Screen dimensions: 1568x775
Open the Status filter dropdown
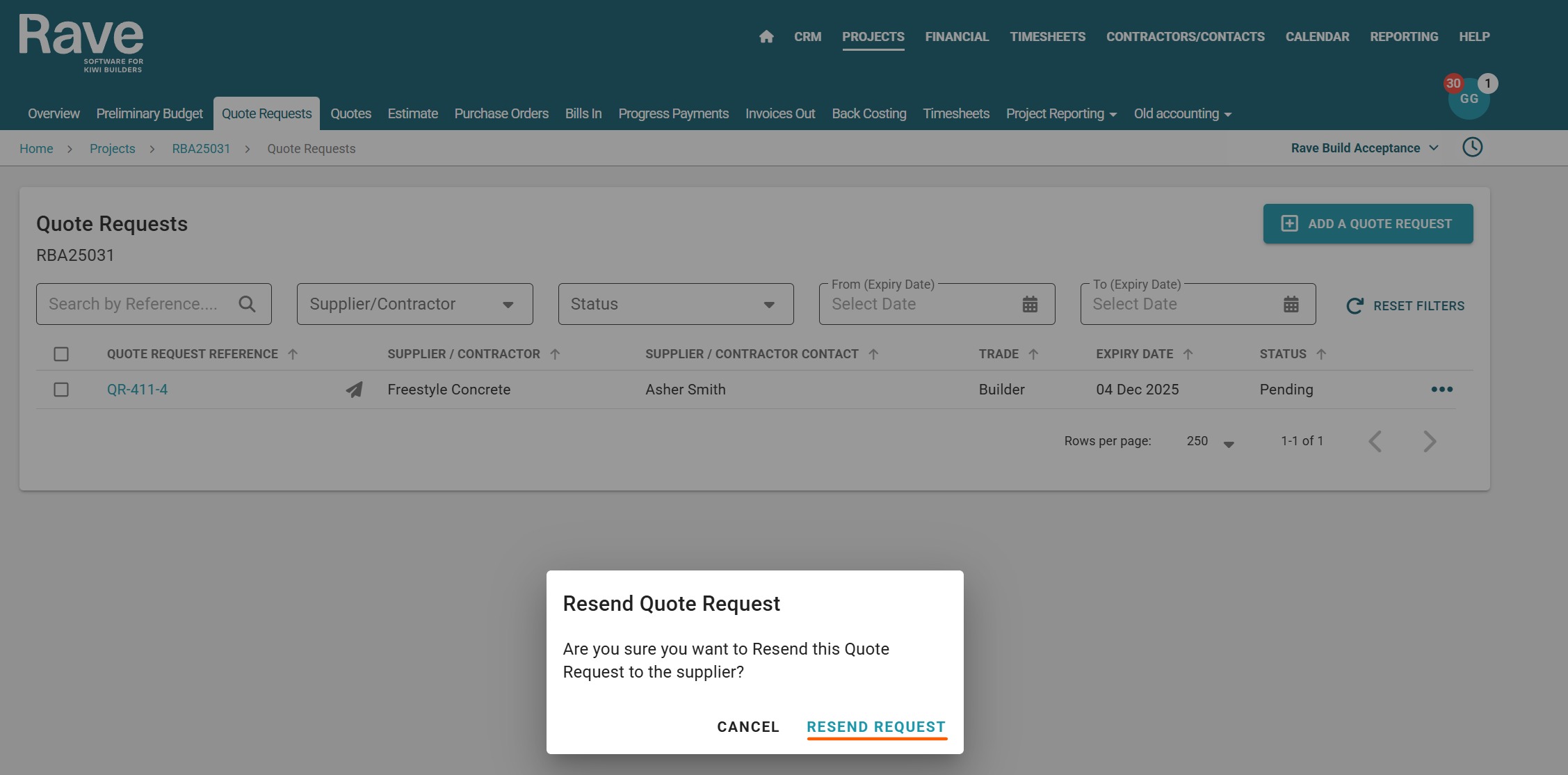pyautogui.click(x=675, y=304)
